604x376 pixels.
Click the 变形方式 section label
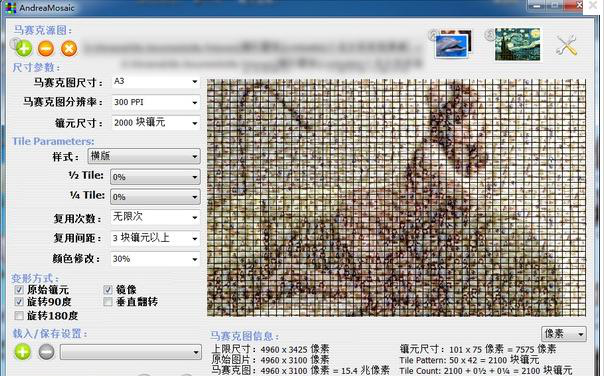pos(35,278)
